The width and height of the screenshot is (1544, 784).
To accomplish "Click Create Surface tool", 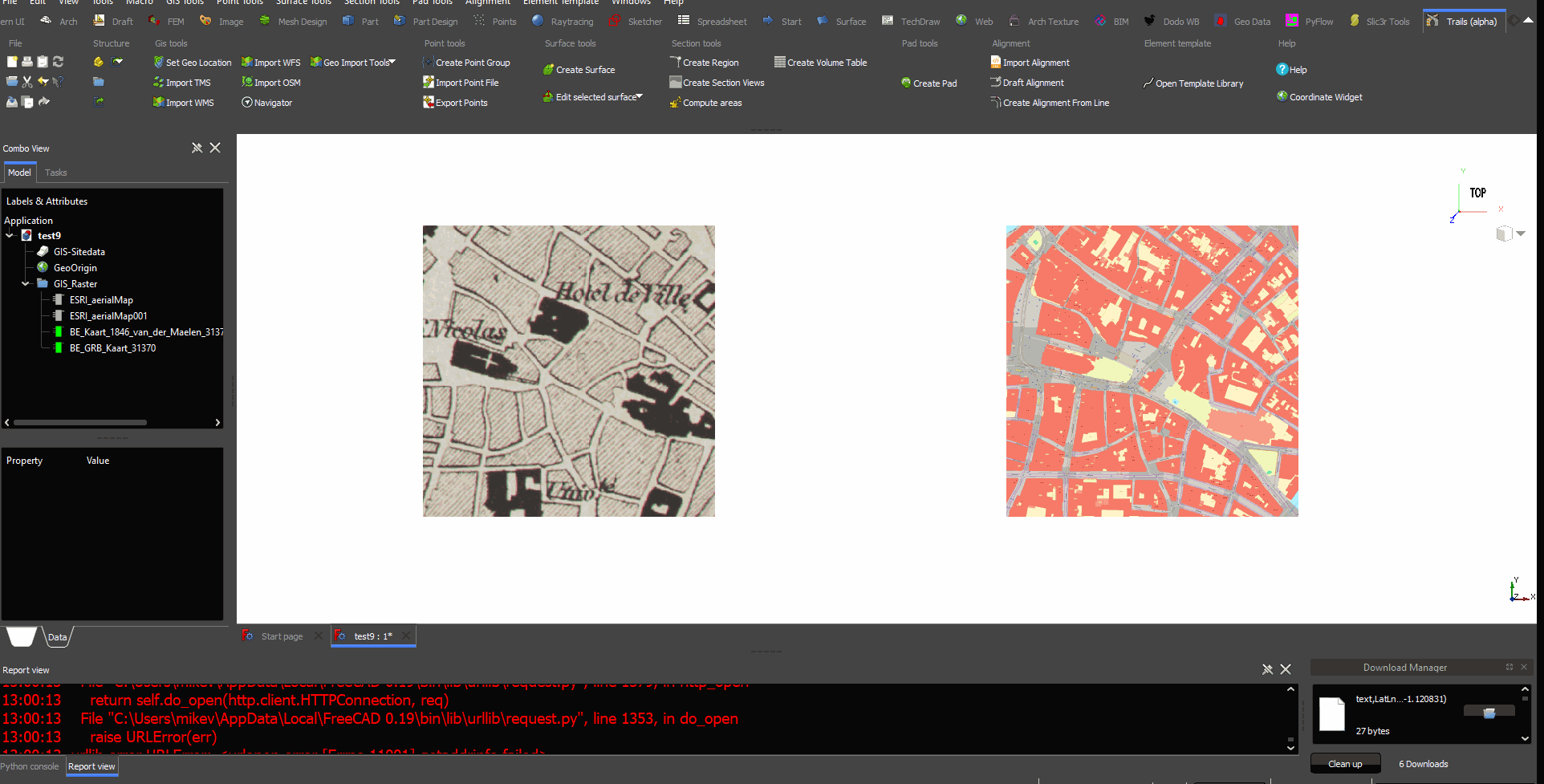I will click(579, 70).
